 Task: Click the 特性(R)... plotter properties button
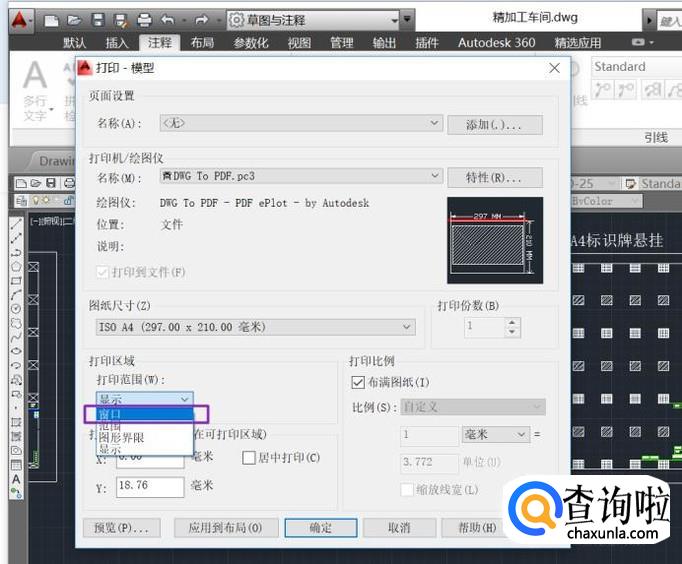pyautogui.click(x=495, y=178)
